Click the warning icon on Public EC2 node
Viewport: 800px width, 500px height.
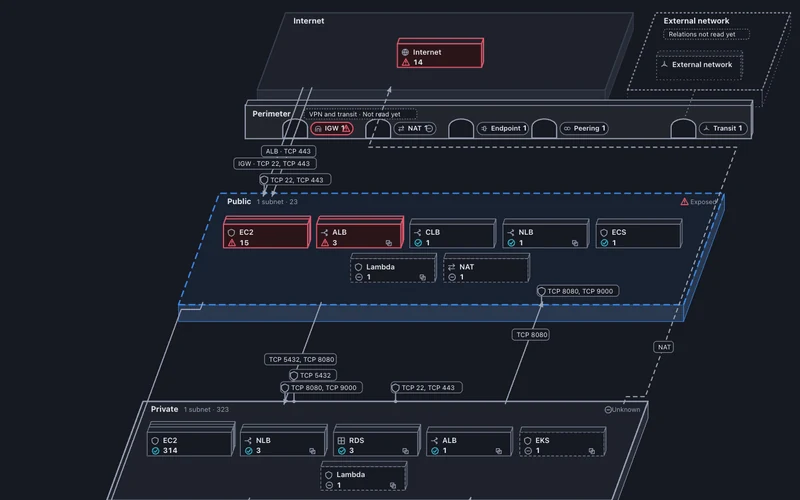click(232, 243)
